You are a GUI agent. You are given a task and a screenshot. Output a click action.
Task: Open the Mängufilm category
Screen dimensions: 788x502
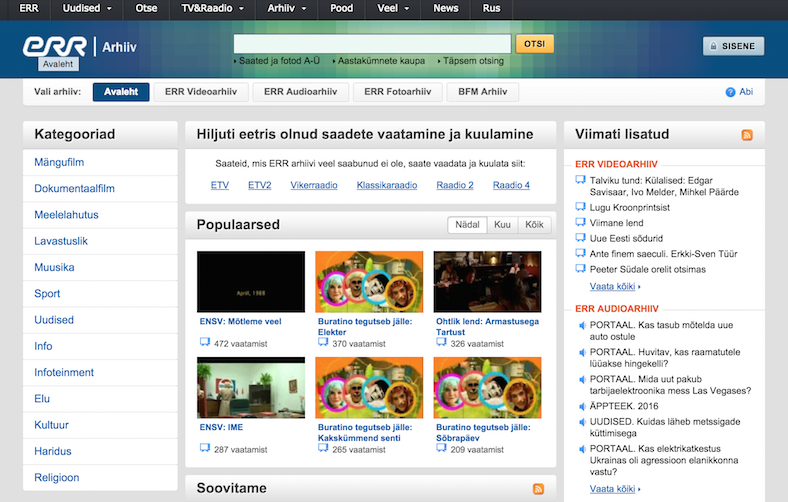point(59,162)
